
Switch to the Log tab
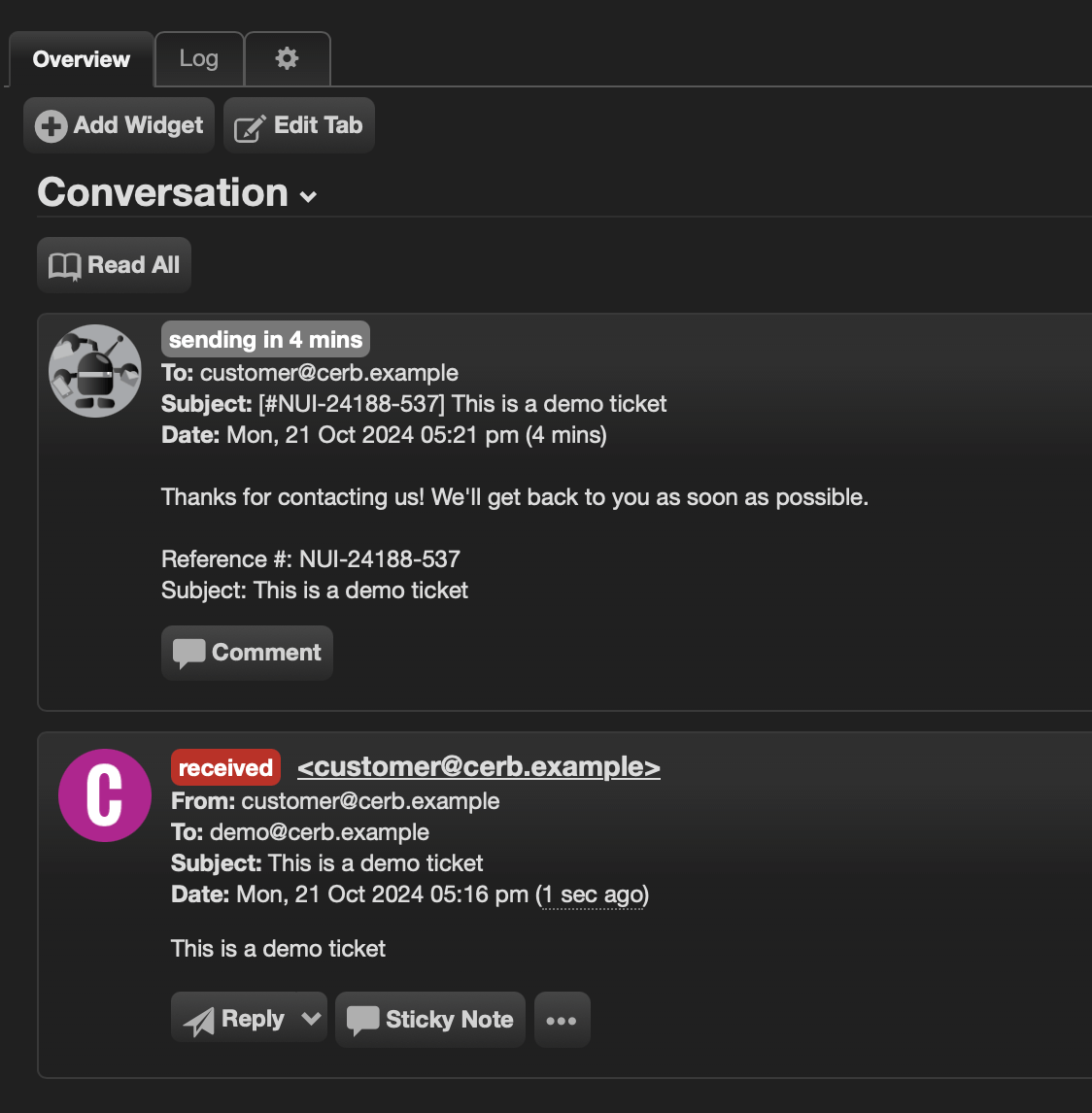click(x=199, y=58)
